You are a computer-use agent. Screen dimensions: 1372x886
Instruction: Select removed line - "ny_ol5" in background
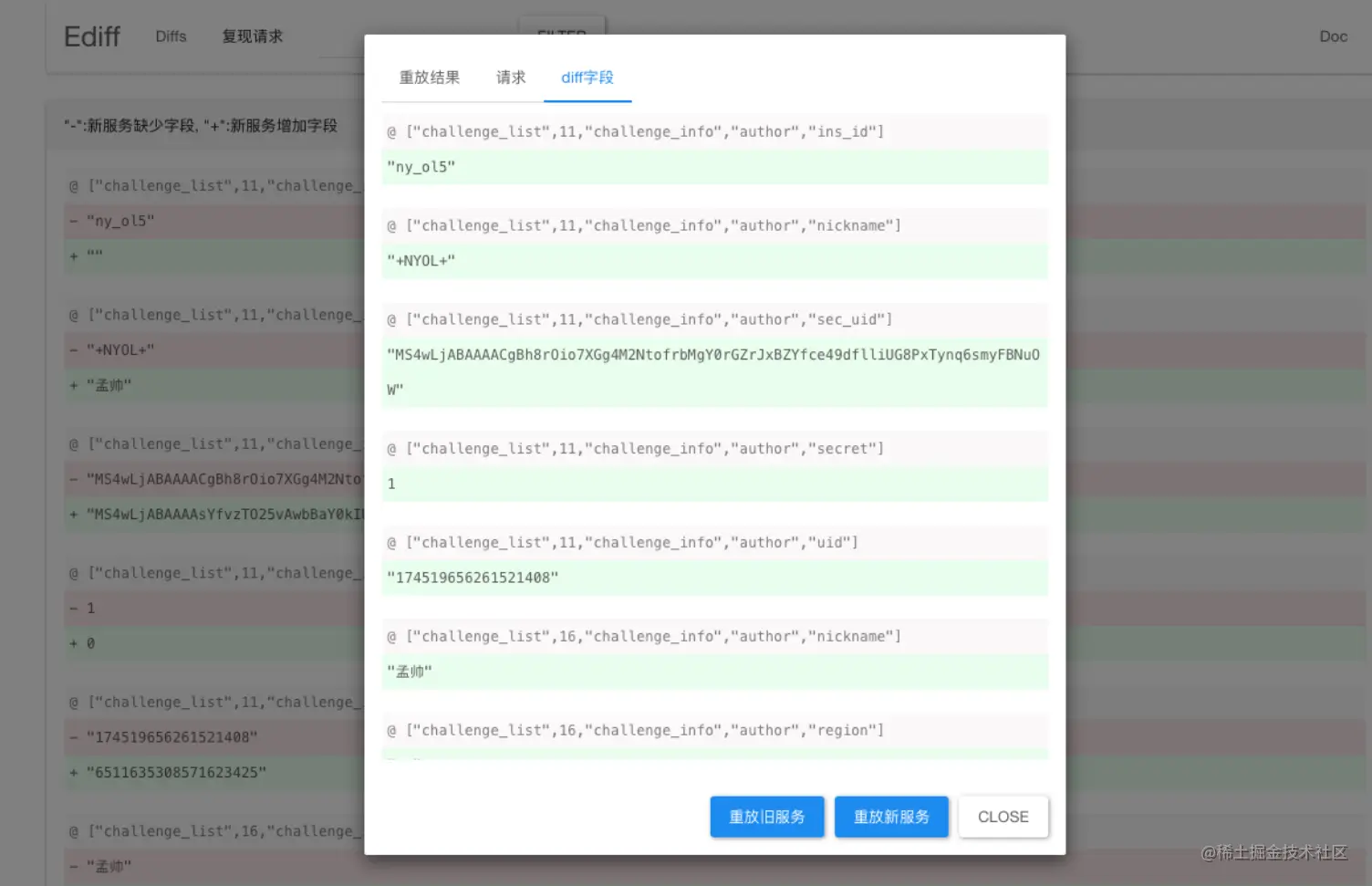coord(214,221)
